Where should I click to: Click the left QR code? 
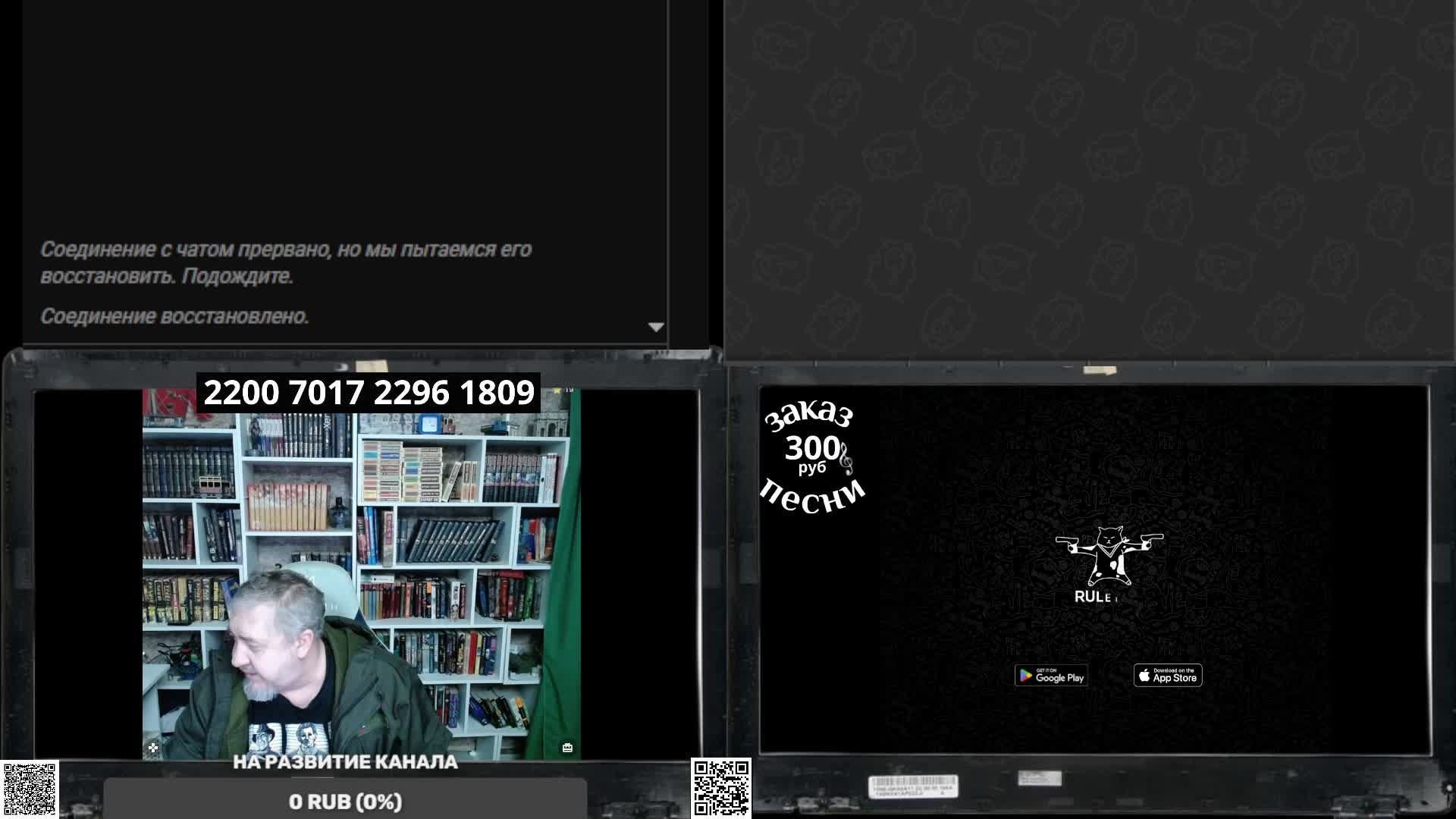tap(30, 789)
